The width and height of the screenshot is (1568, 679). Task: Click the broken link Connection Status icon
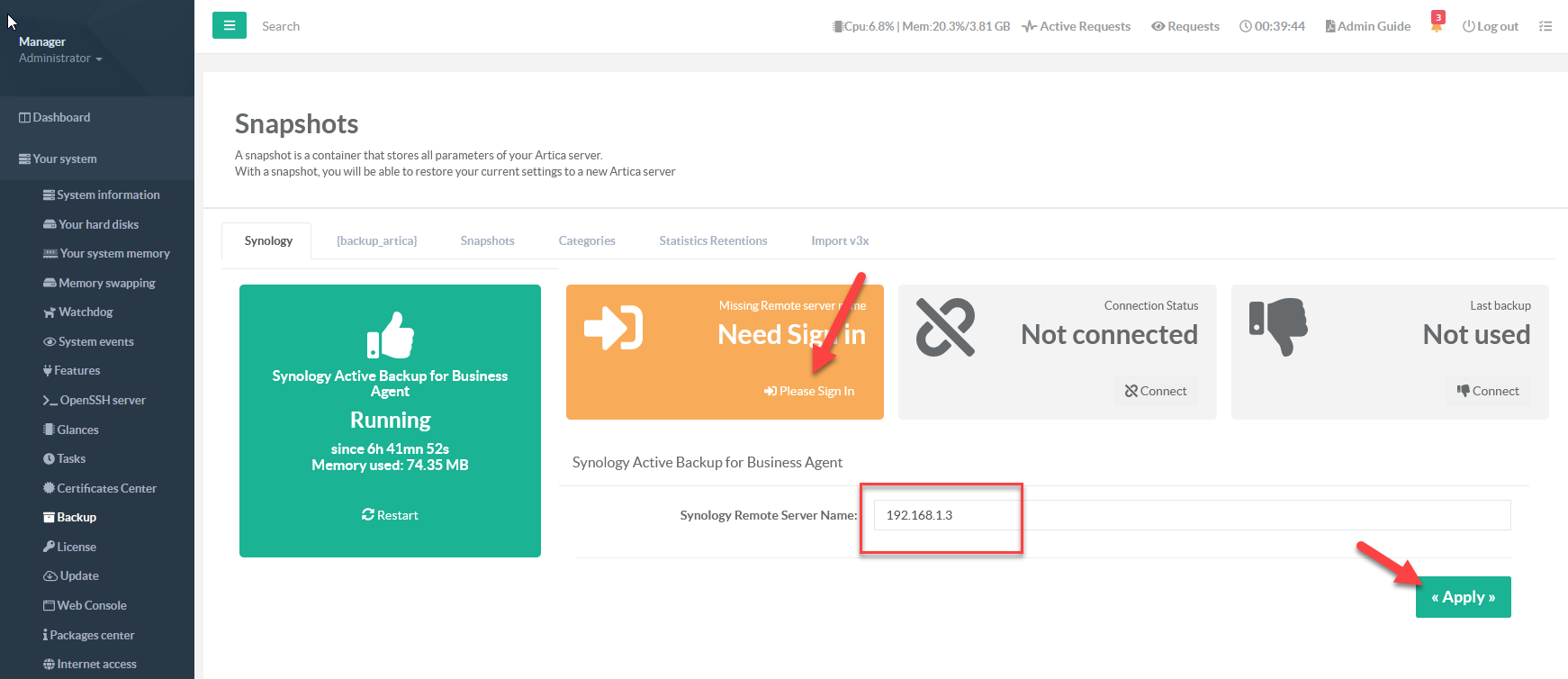point(945,327)
